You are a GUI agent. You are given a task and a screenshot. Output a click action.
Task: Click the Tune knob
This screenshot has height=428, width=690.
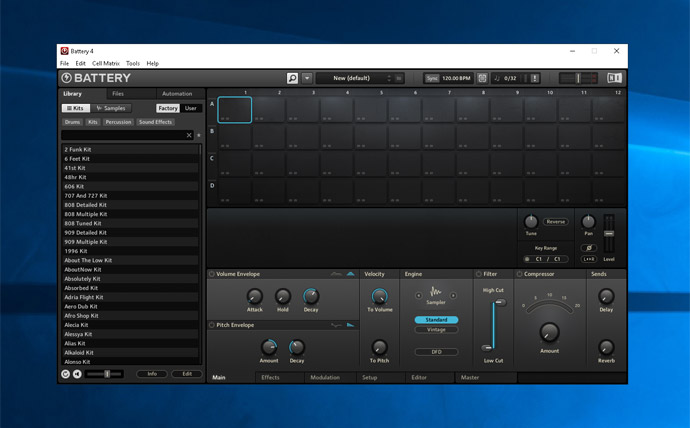pyautogui.click(x=531, y=221)
